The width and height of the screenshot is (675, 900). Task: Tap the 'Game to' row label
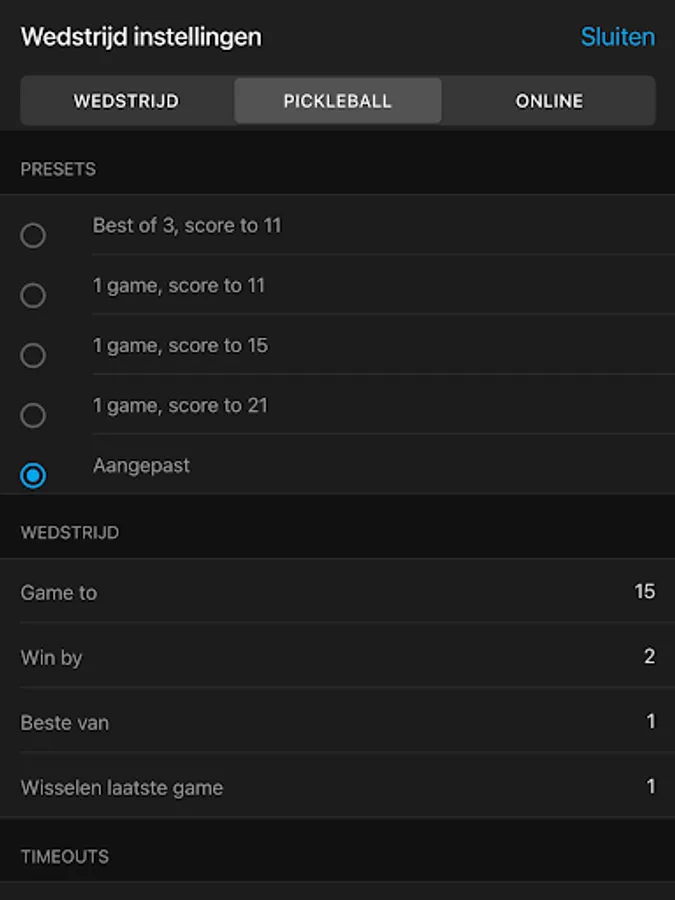tap(59, 593)
